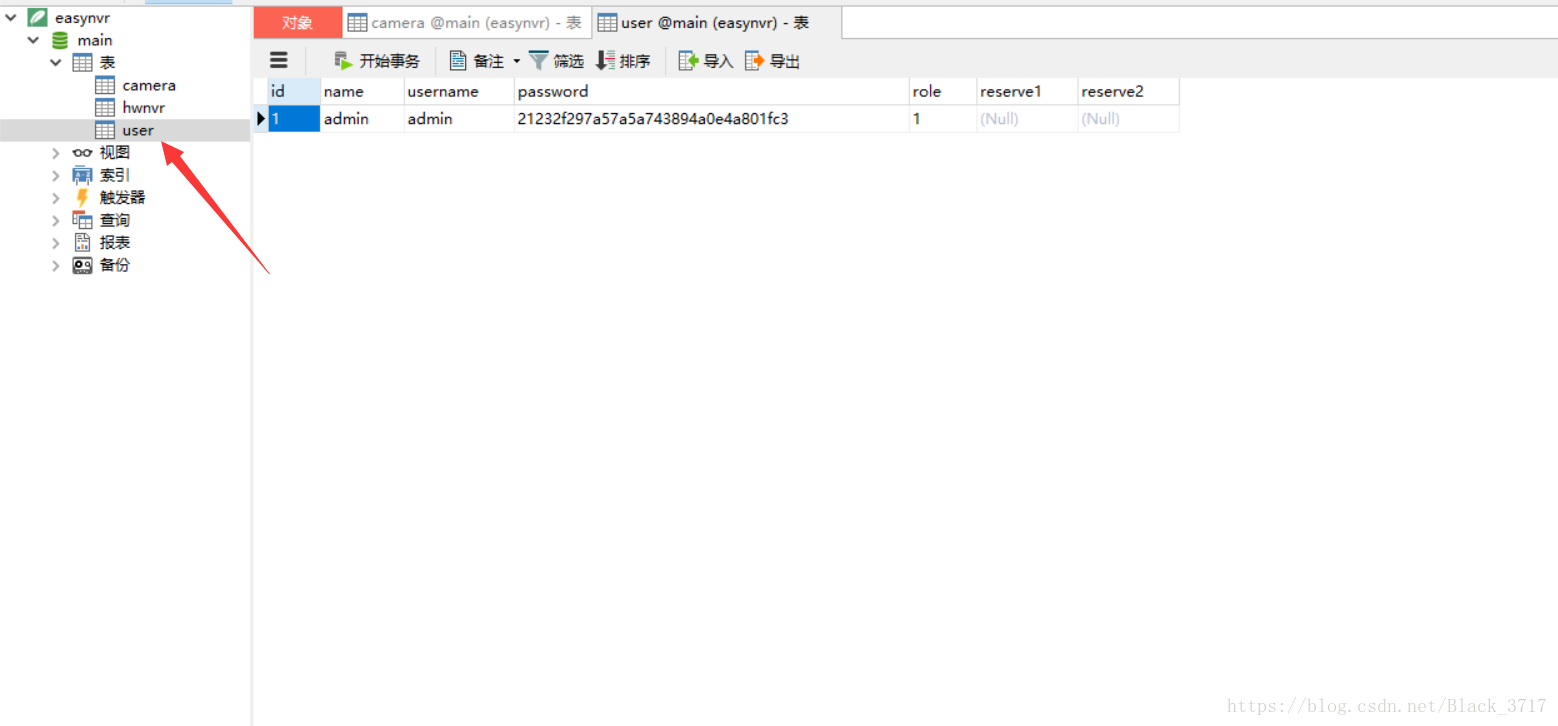Click the 导入 text label in toolbar

point(718,61)
